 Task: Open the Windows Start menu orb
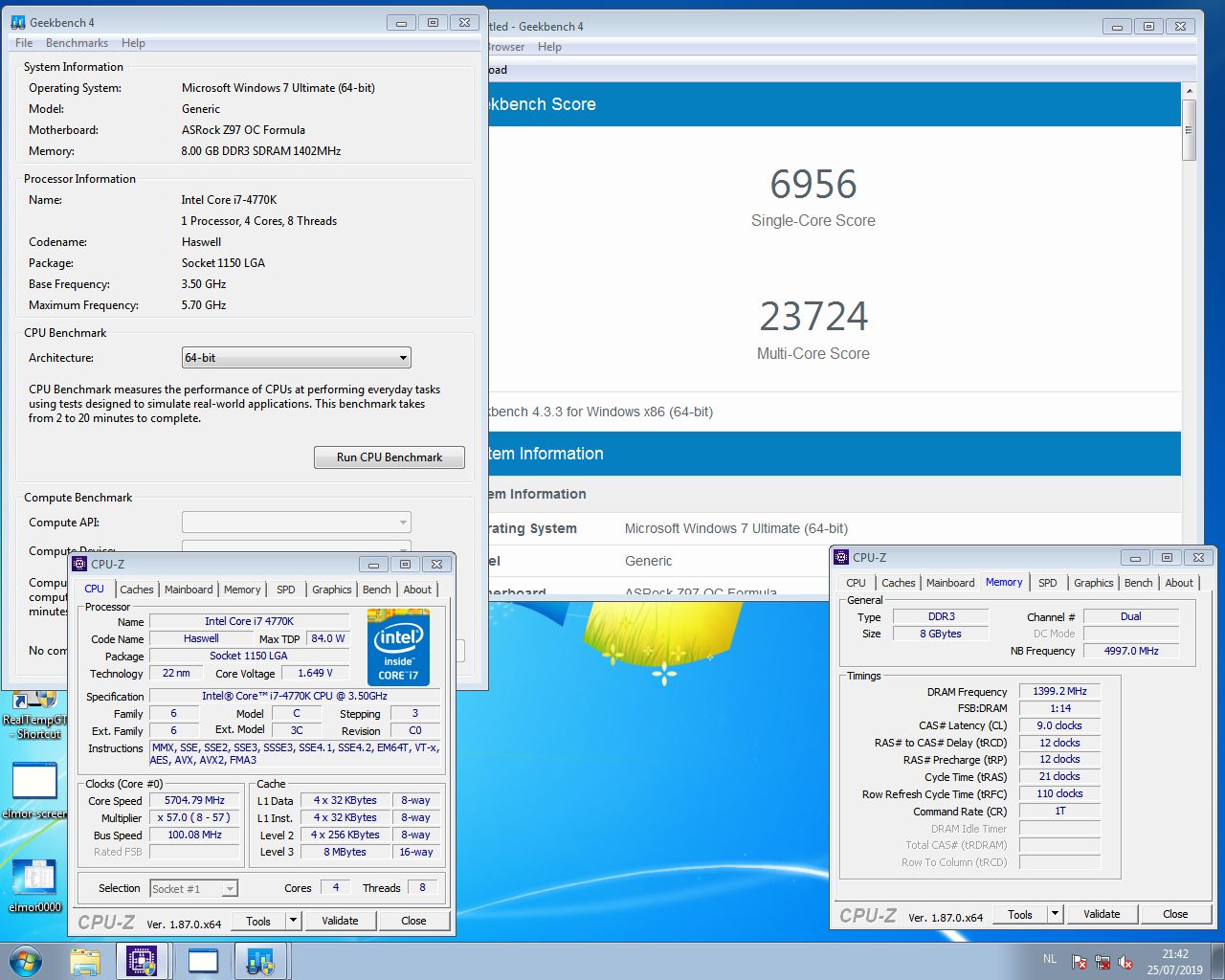point(26,961)
